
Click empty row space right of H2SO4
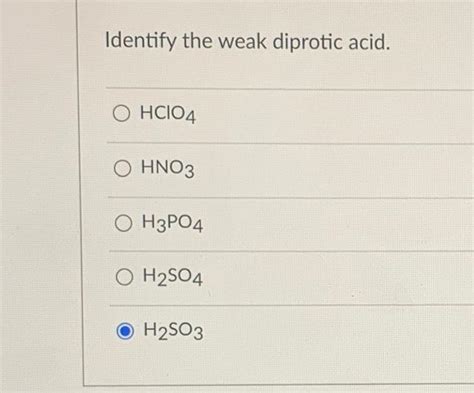(x=337, y=278)
